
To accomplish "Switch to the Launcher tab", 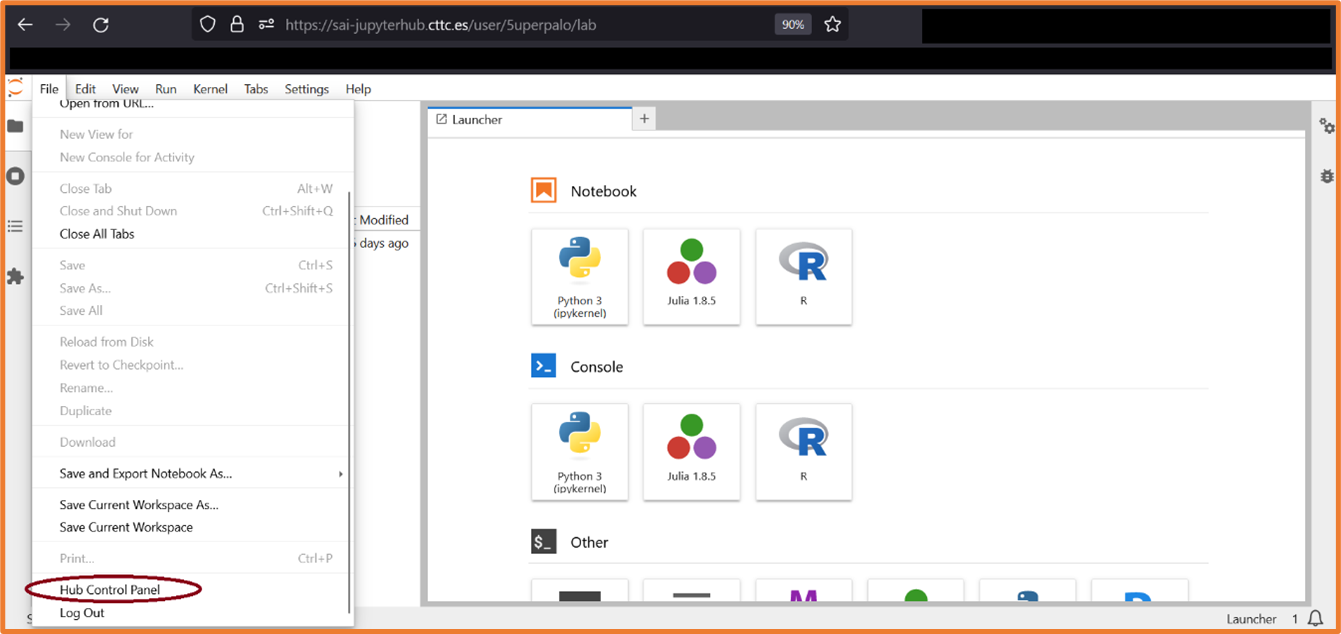I will coord(477,120).
